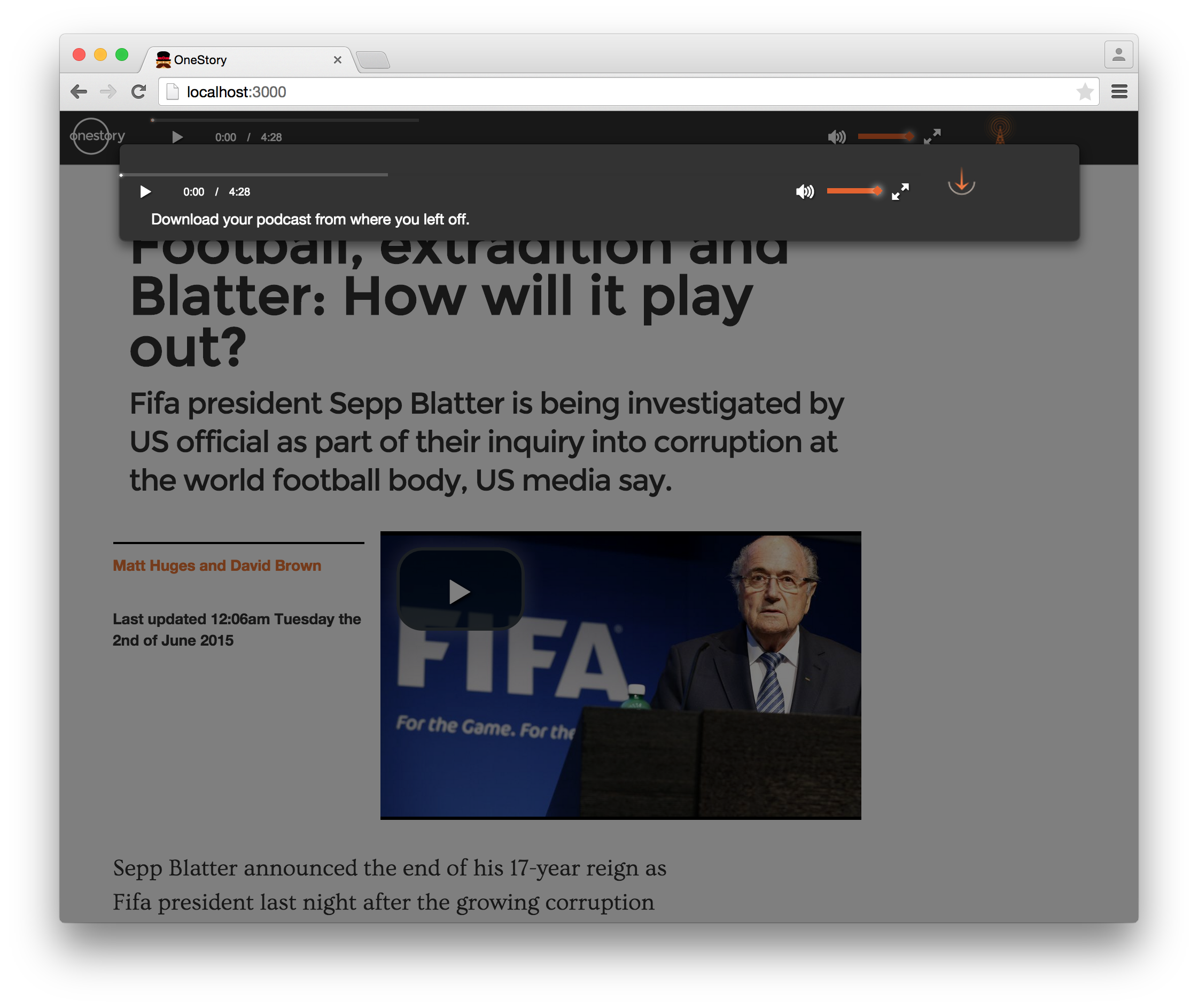Viewport: 1198px width, 1008px height.
Task: Click the dimmed top bar fullscreen icon
Action: tap(932, 137)
